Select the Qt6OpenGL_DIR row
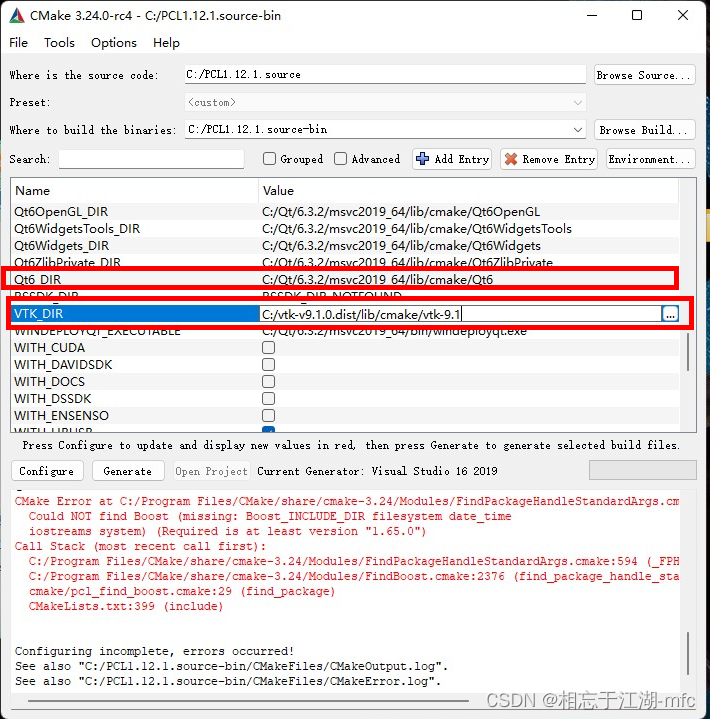 point(345,211)
